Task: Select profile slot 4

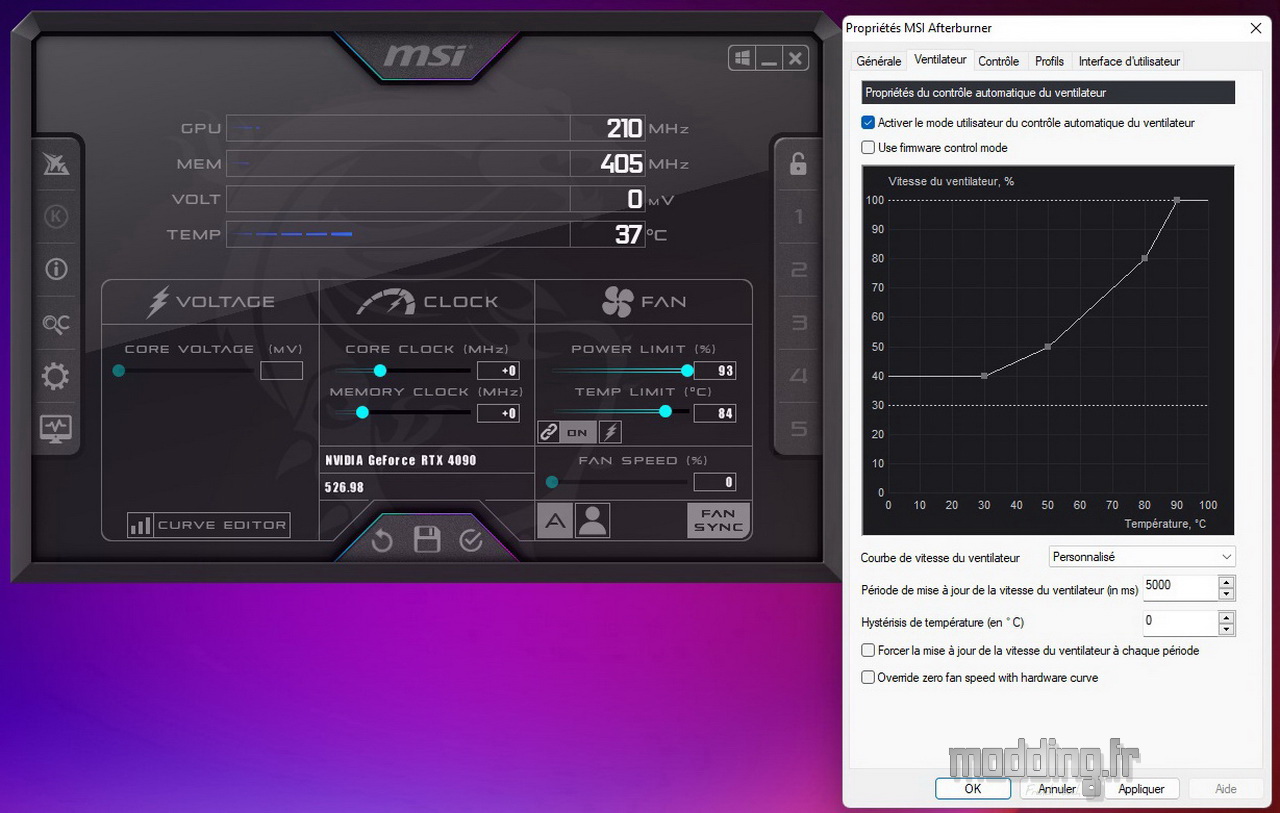Action: (798, 376)
